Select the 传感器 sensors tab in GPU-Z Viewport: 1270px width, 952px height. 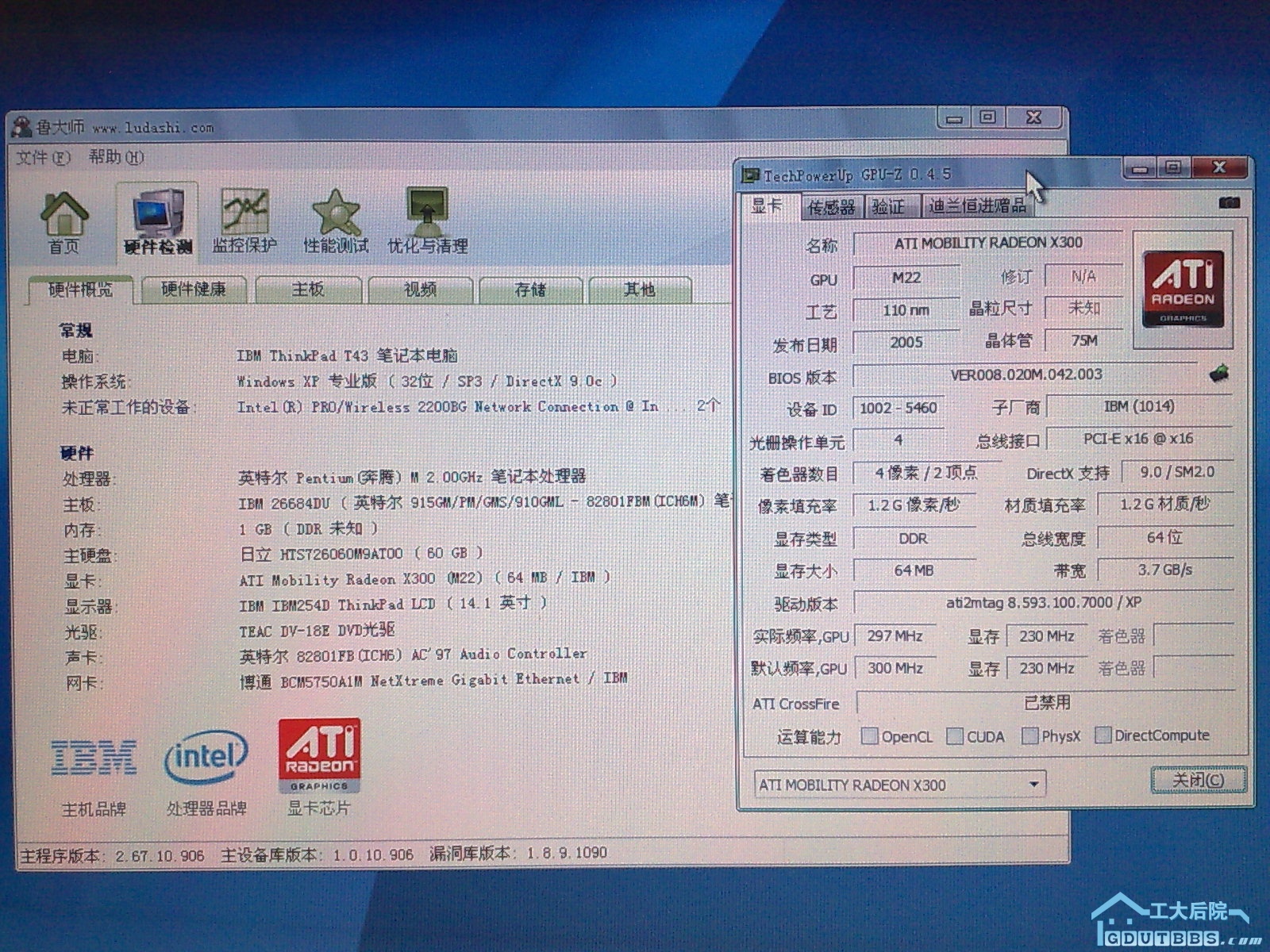(x=831, y=207)
